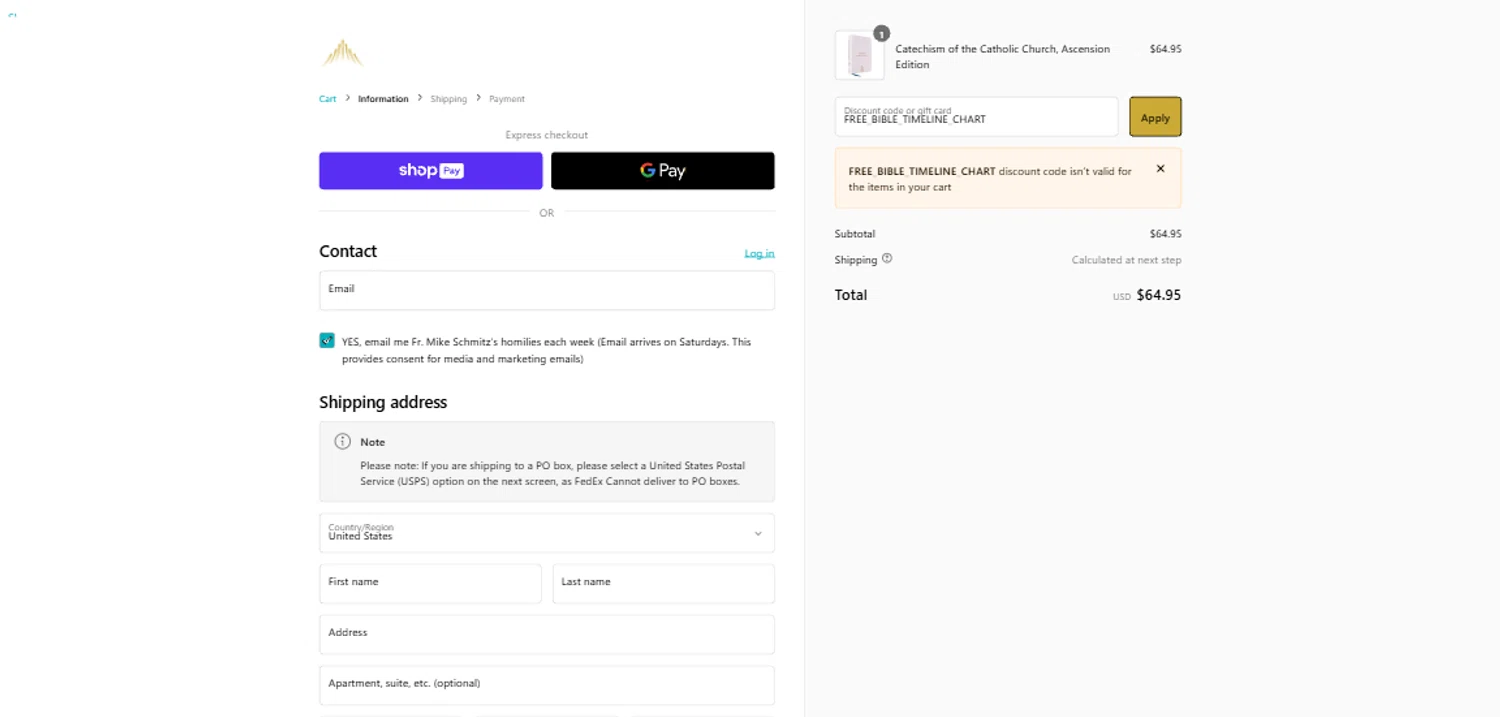
Task: Uncheck the weekly homilies email checkbox
Action: 327,341
